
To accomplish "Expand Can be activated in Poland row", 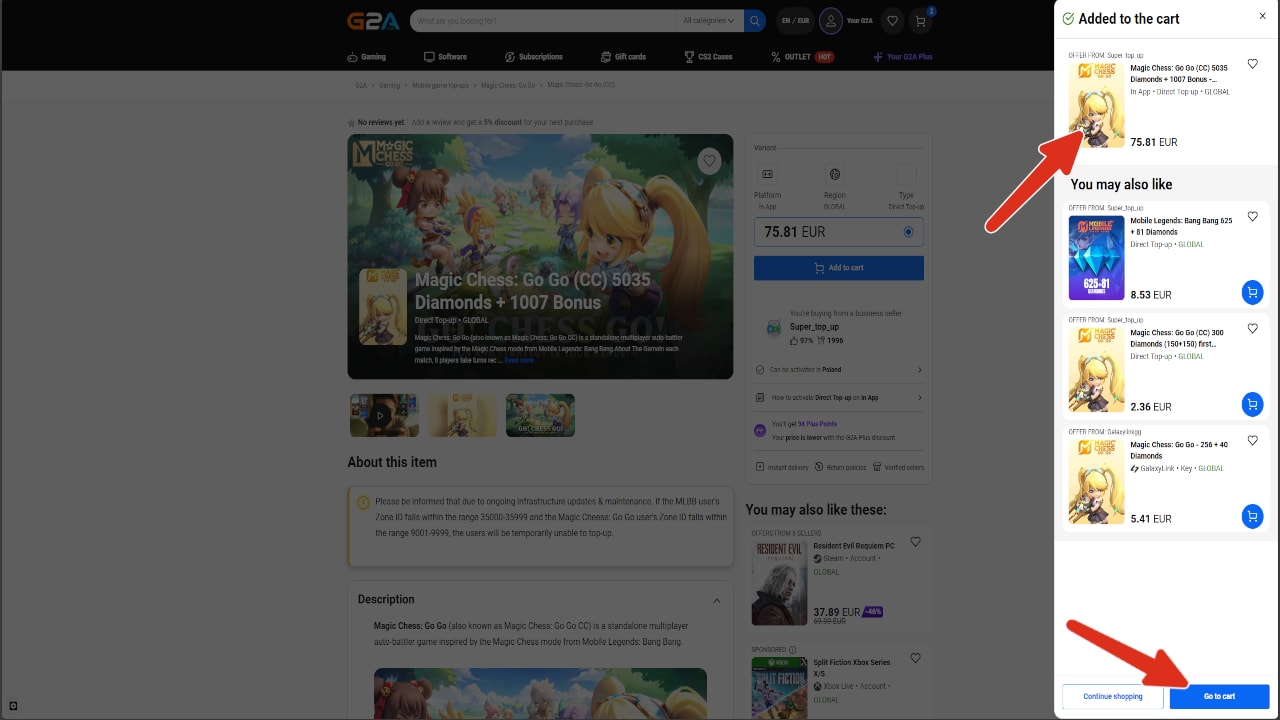I will (838, 370).
